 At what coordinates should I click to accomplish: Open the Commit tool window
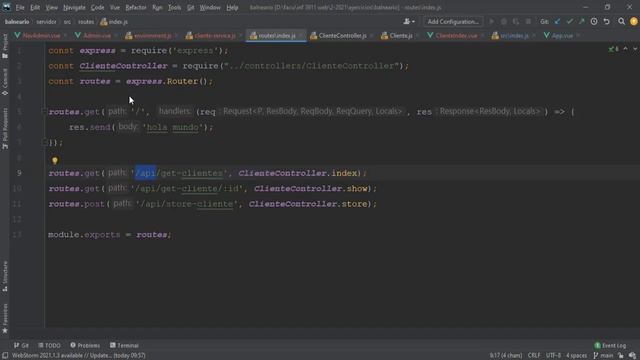click(5, 82)
